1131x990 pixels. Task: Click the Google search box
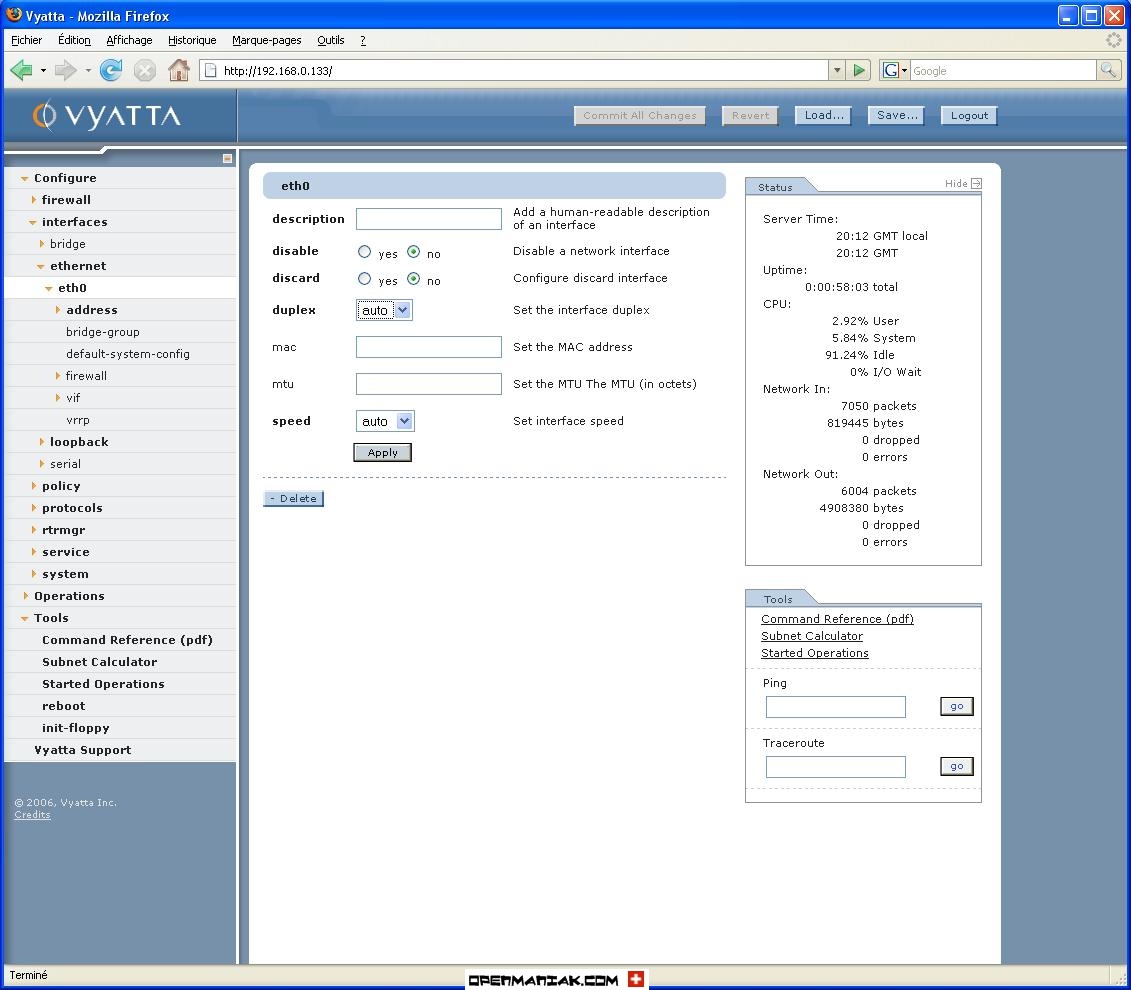pyautogui.click(x=1003, y=71)
